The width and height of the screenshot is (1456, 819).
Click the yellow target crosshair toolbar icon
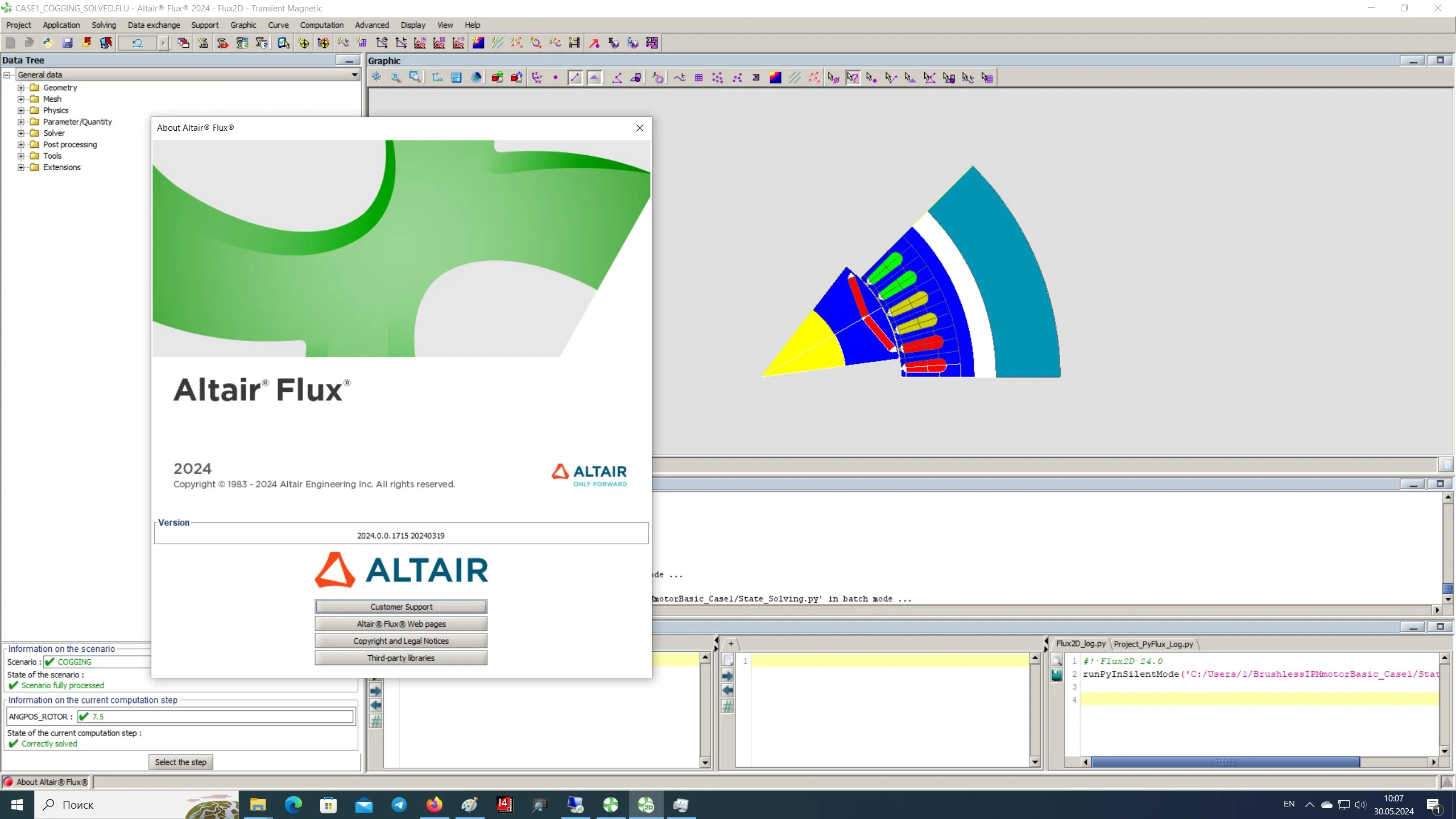coord(304,43)
